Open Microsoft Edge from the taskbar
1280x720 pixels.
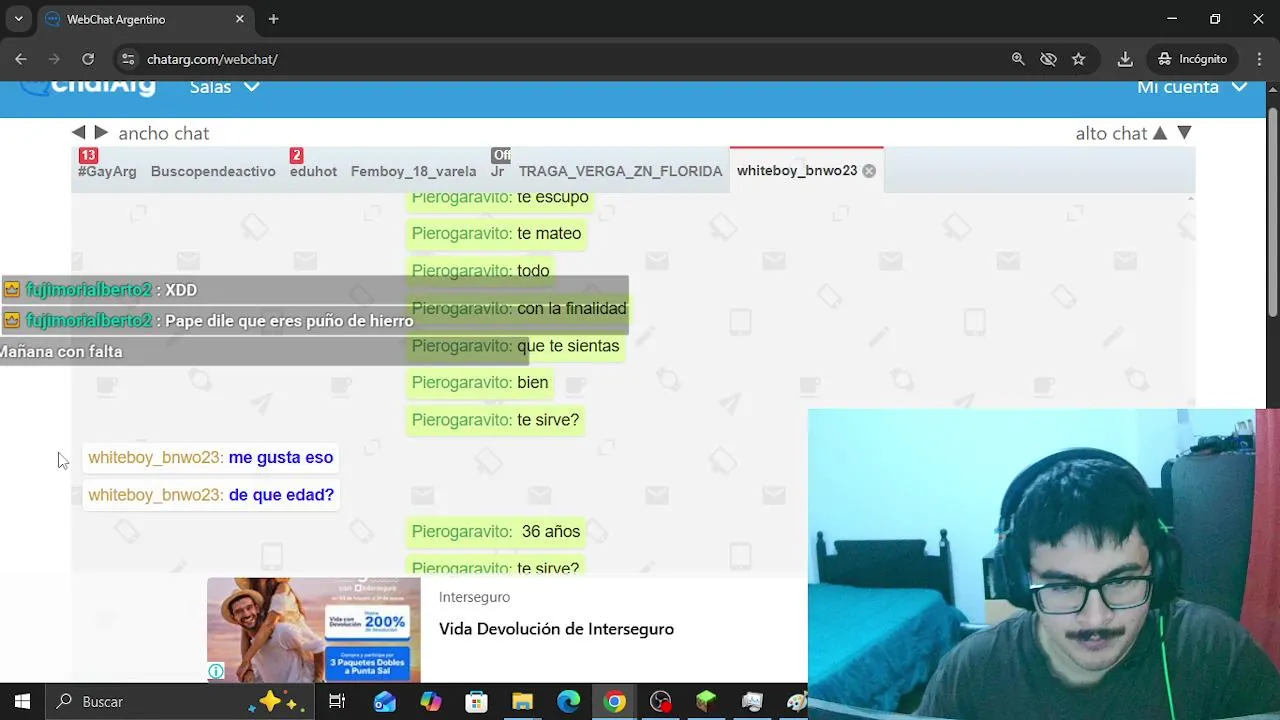569,702
